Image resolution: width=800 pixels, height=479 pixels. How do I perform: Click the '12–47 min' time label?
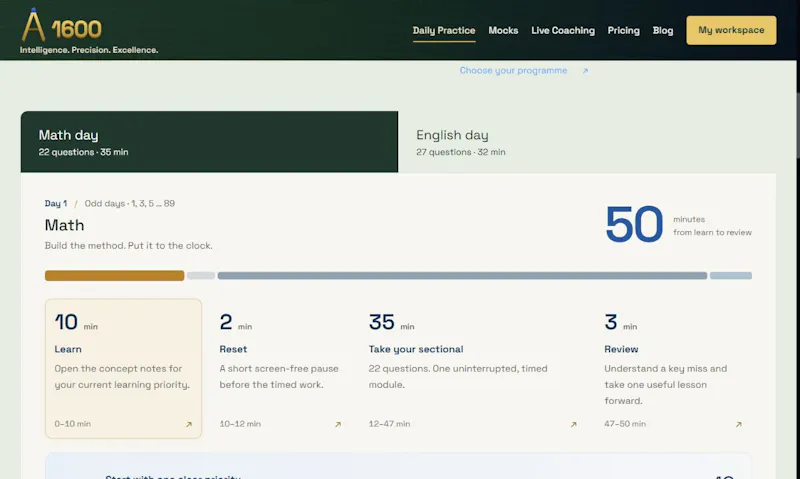[x=389, y=424]
